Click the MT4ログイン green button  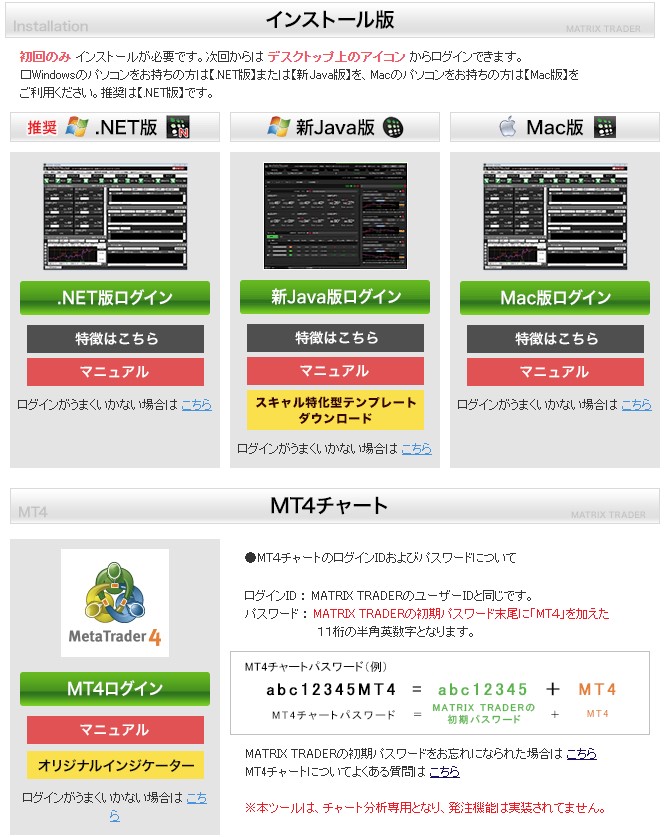pyautogui.click(x=115, y=689)
